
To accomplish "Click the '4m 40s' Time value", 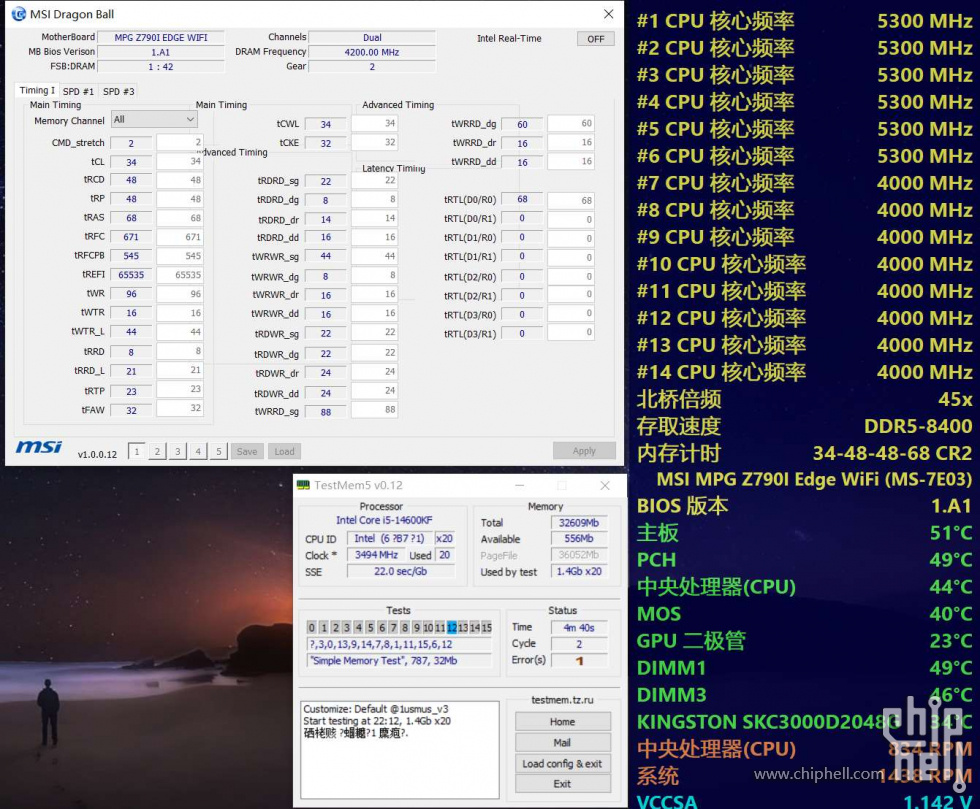I will 579,627.
